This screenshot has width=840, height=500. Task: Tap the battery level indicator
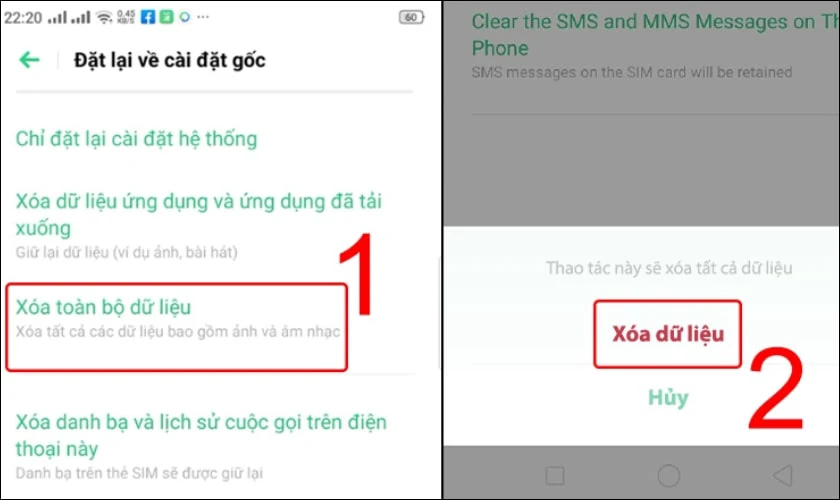pos(411,17)
